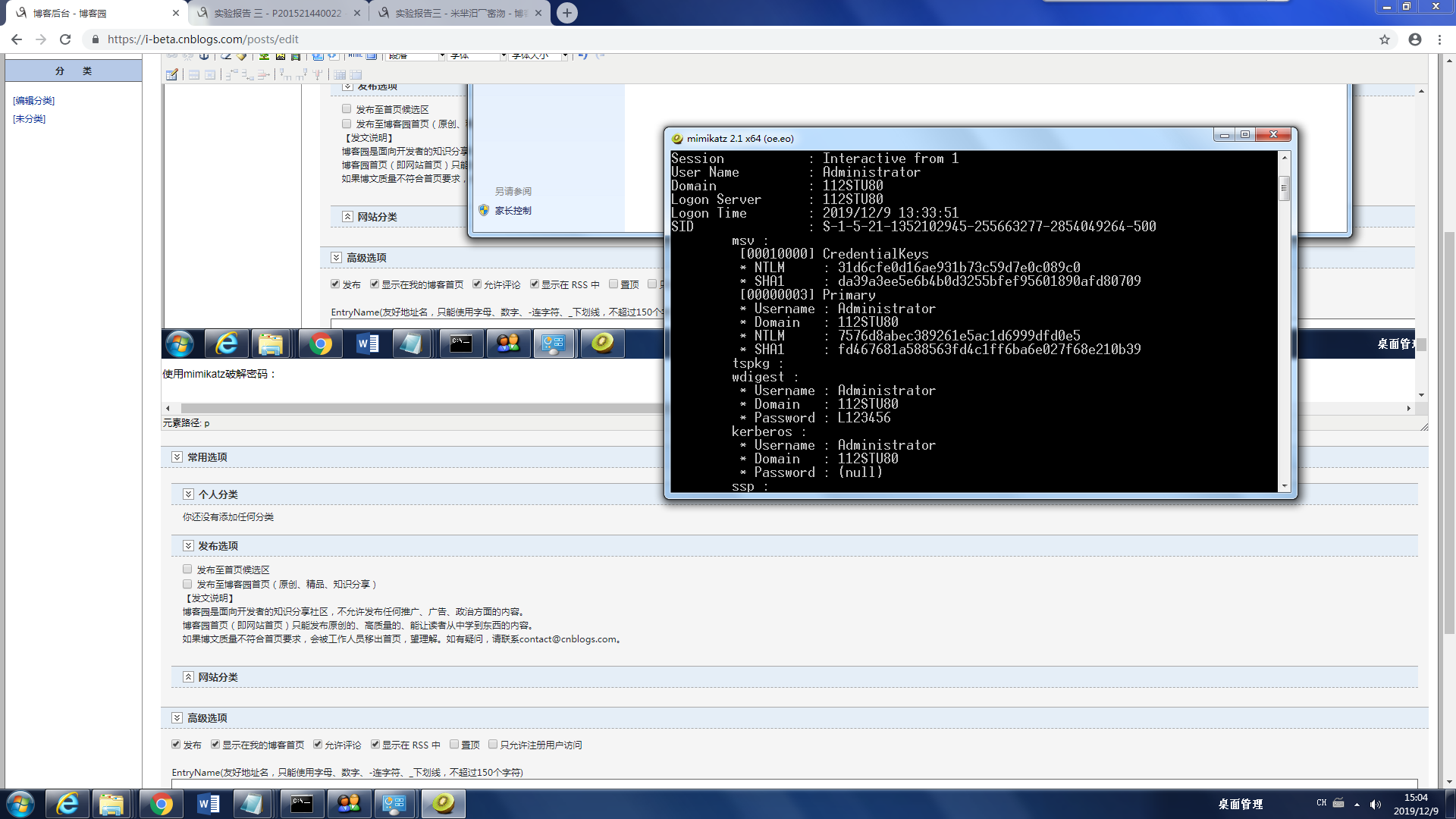Reload the page in the browser
The height and width of the screenshot is (819, 1456).
[65, 39]
